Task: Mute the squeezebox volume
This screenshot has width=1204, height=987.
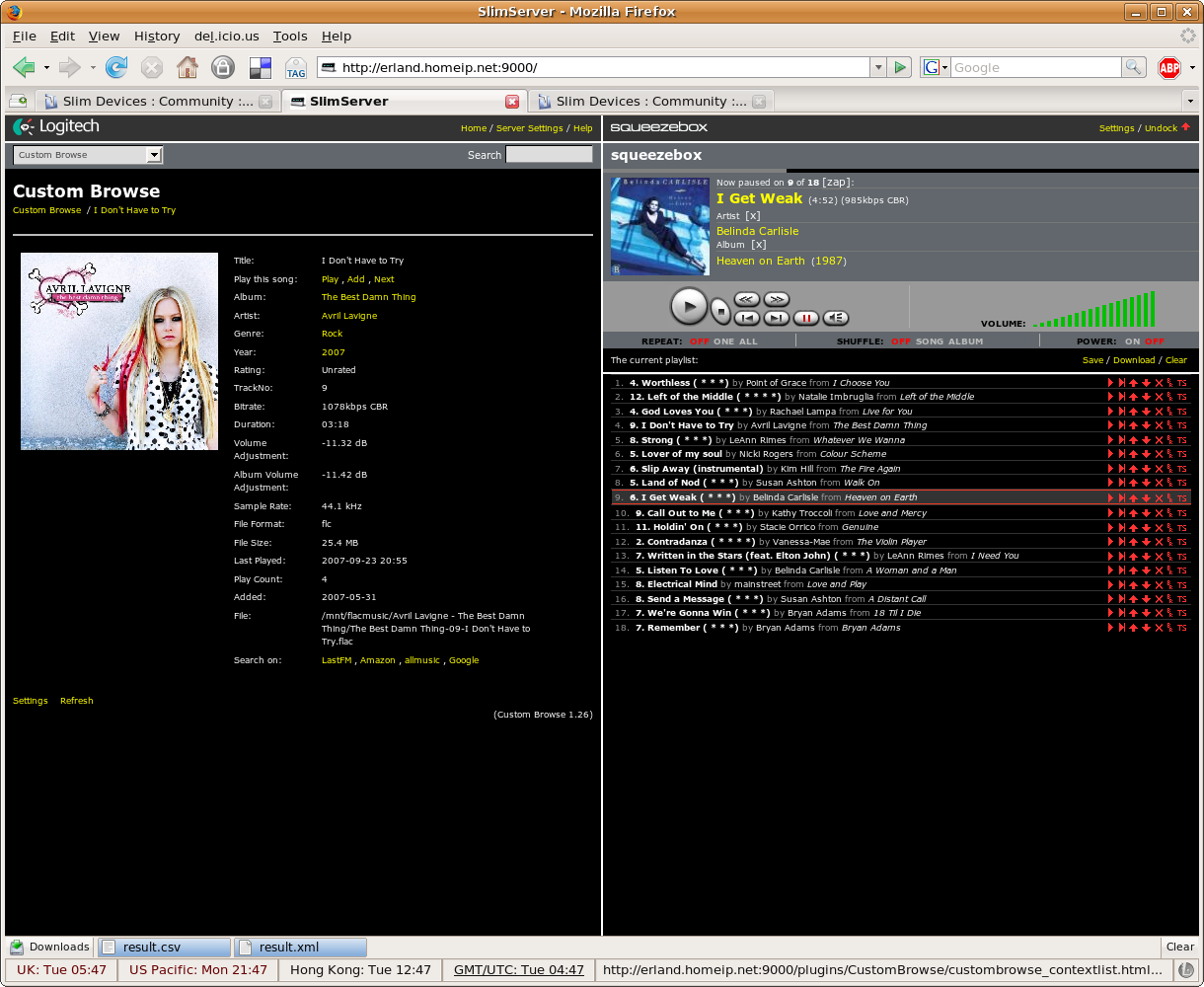Action: click(x=836, y=318)
